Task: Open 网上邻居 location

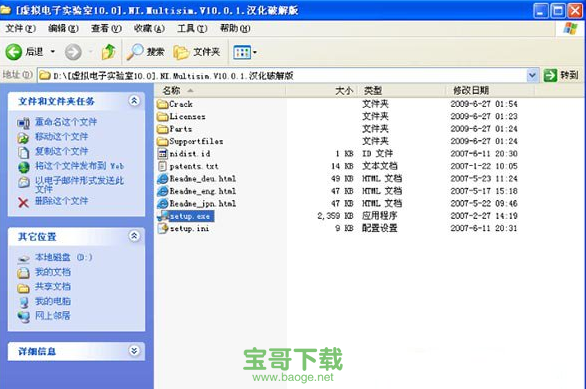Action: click(x=53, y=315)
